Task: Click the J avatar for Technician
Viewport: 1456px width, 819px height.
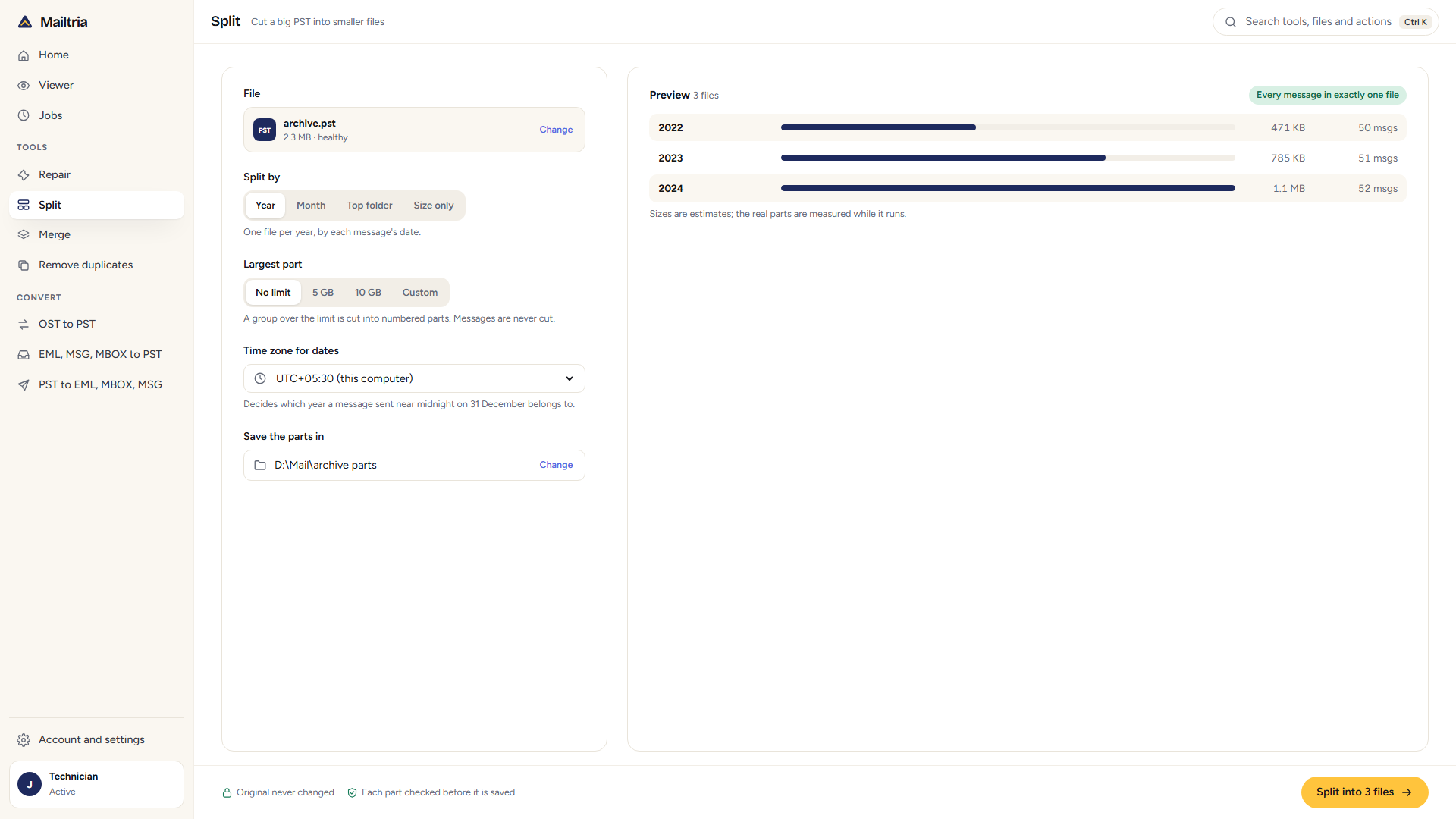Action: [30, 785]
